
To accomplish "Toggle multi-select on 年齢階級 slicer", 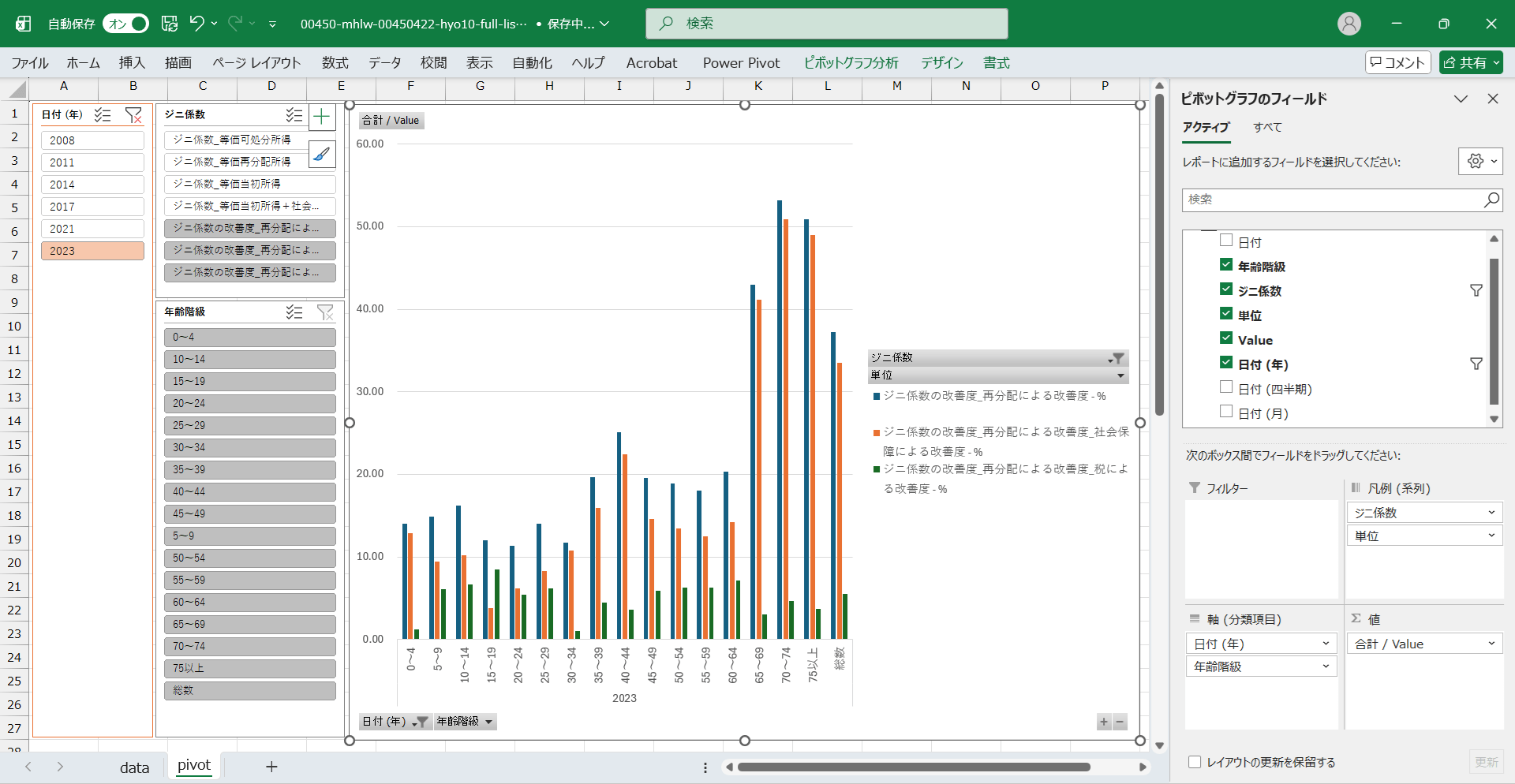I will tap(294, 312).
